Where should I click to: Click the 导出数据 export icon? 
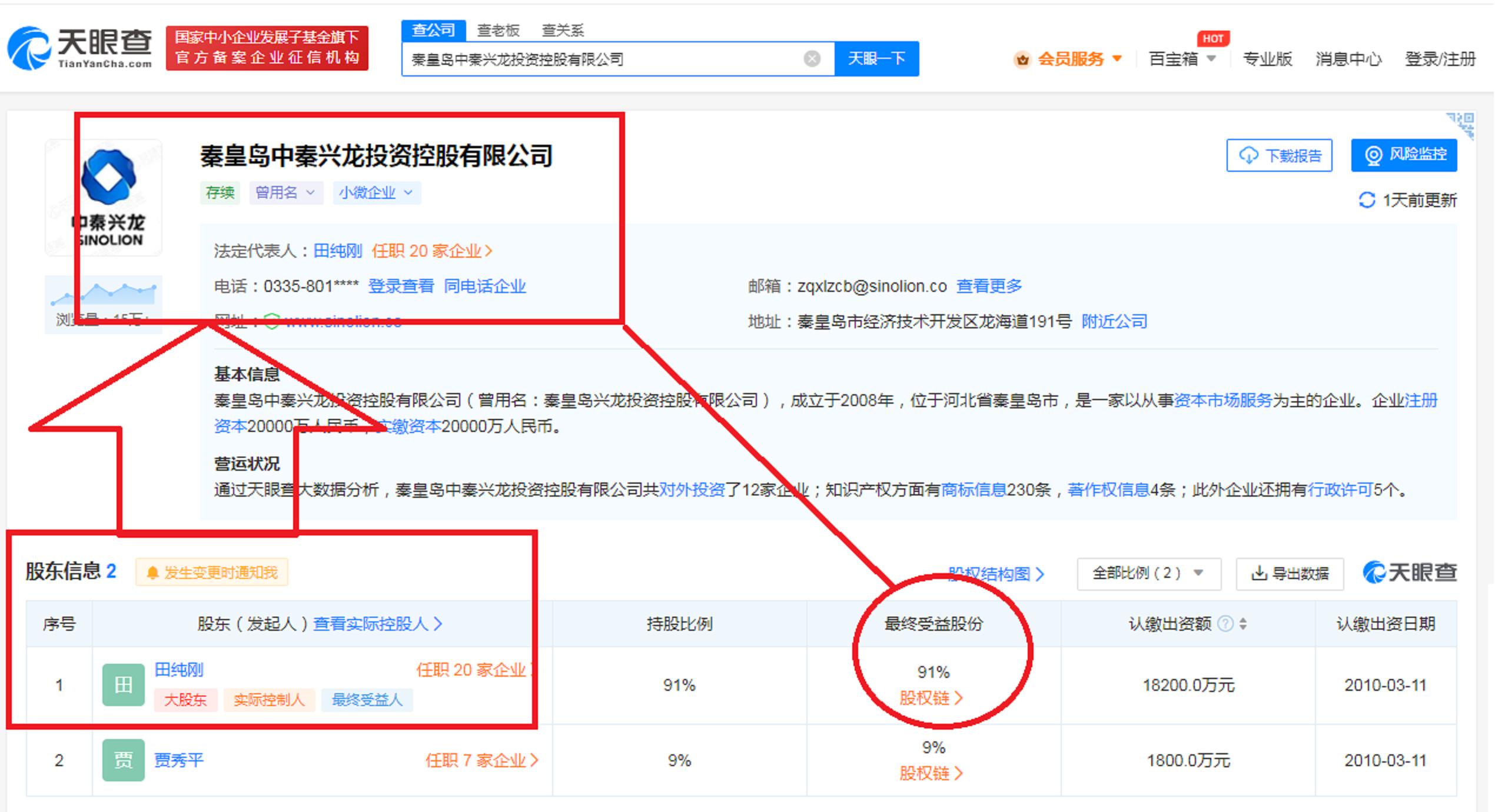[x=1259, y=574]
